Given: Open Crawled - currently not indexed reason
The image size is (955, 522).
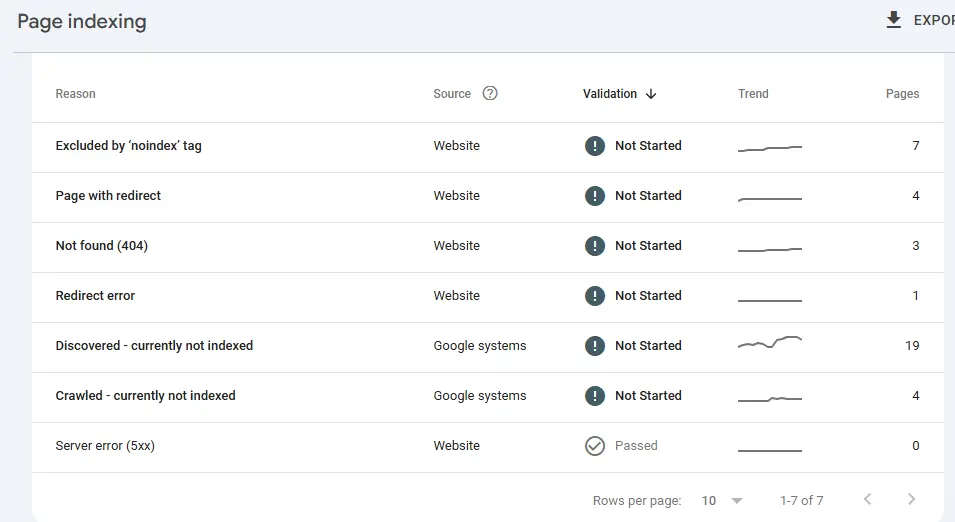Looking at the screenshot, I should coord(146,395).
